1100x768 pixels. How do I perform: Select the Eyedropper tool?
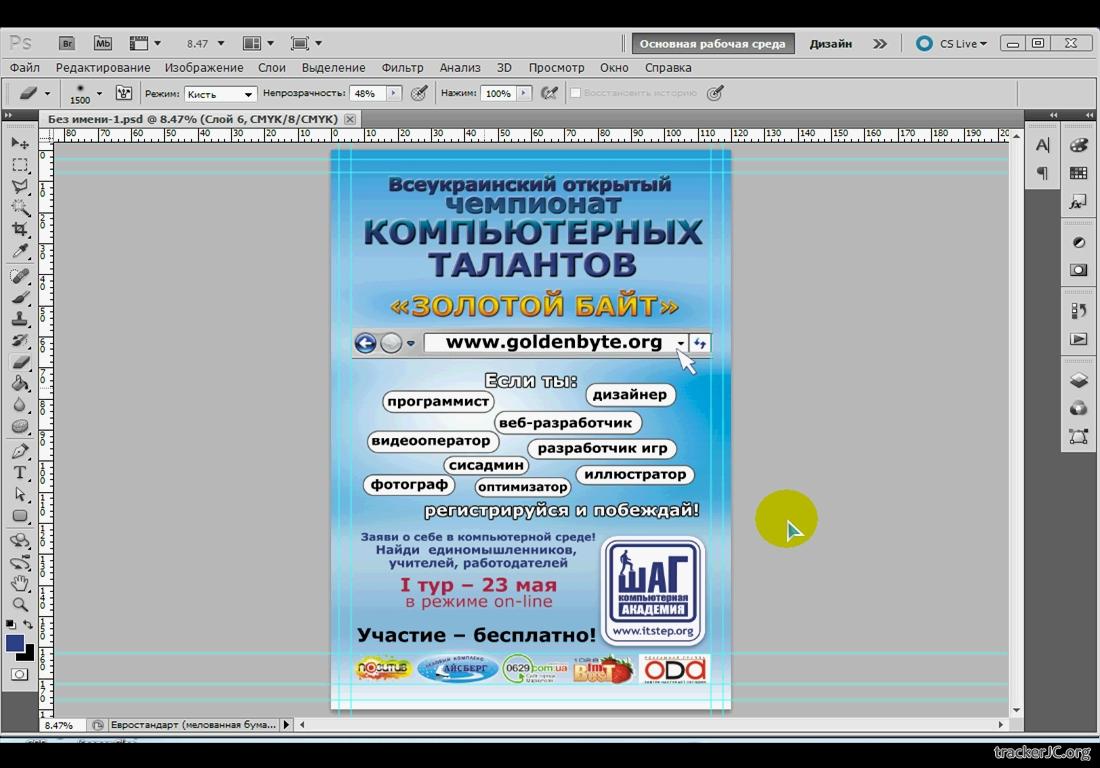pos(19,252)
